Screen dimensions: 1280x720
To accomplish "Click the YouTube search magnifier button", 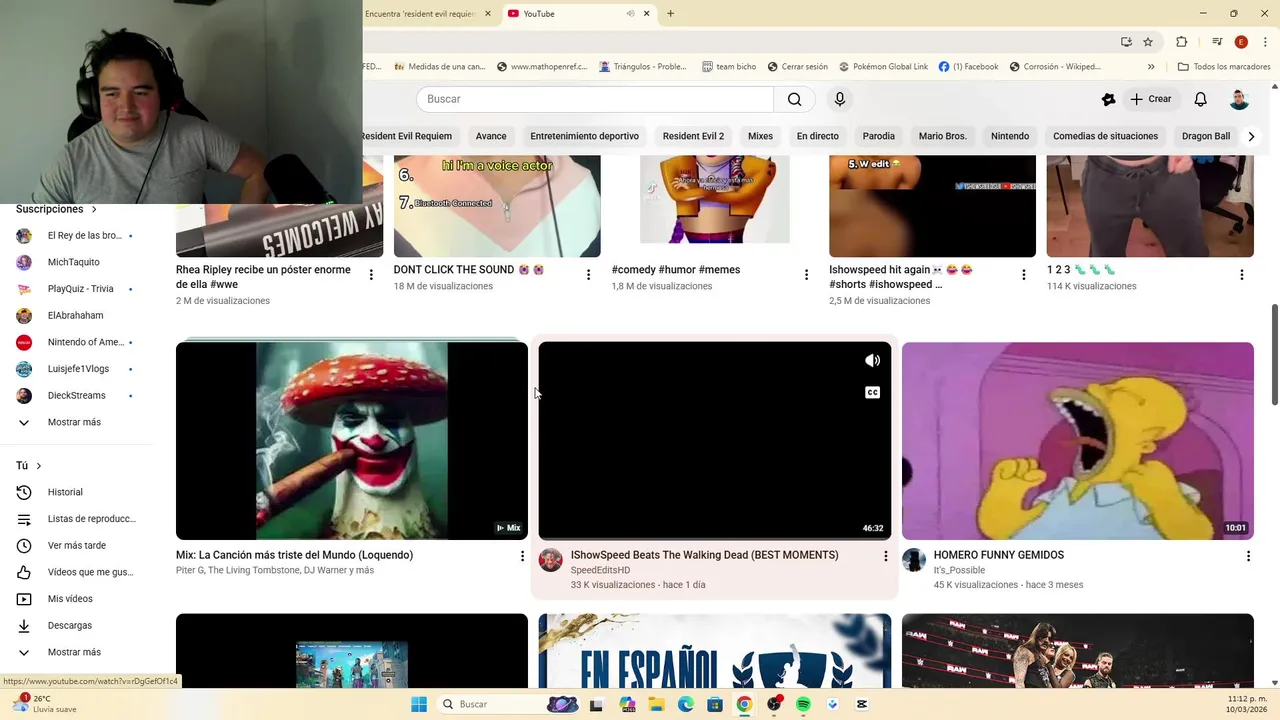I will 794,99.
